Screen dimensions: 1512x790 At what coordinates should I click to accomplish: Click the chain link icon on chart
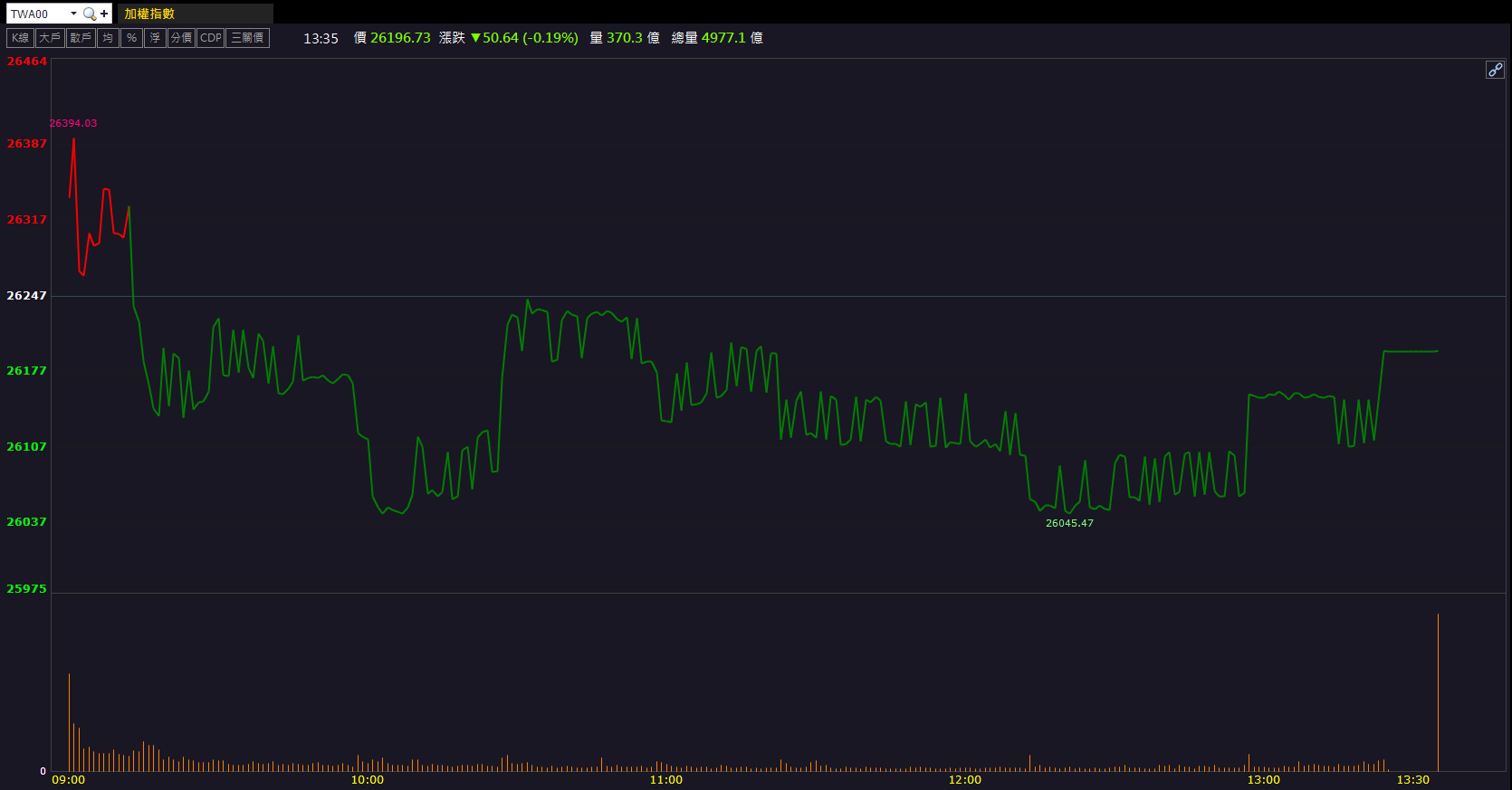(x=1495, y=70)
